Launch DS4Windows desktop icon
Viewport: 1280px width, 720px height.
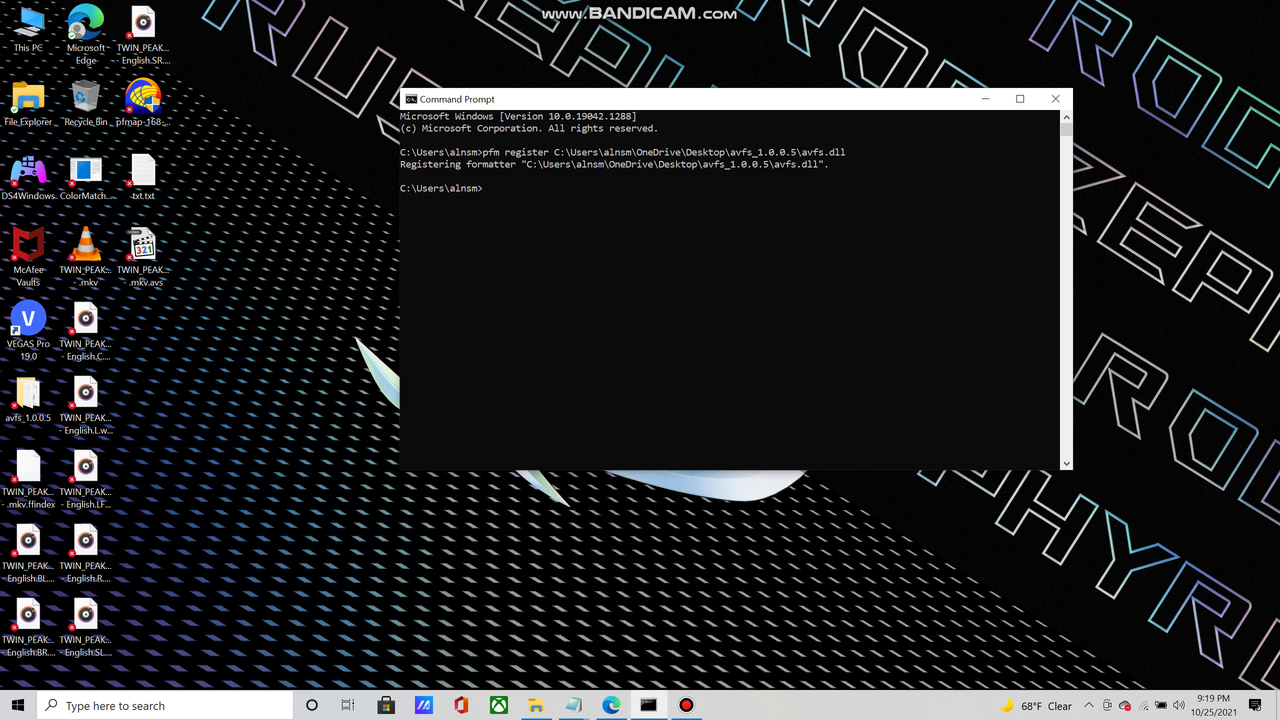[x=28, y=178]
